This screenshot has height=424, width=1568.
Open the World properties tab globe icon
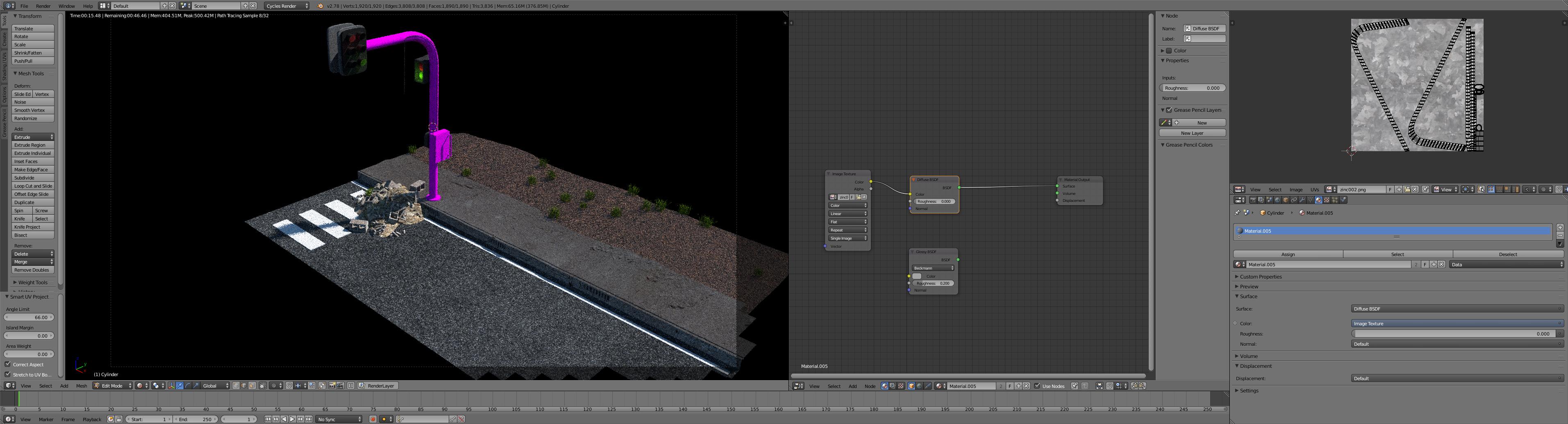[1278, 200]
